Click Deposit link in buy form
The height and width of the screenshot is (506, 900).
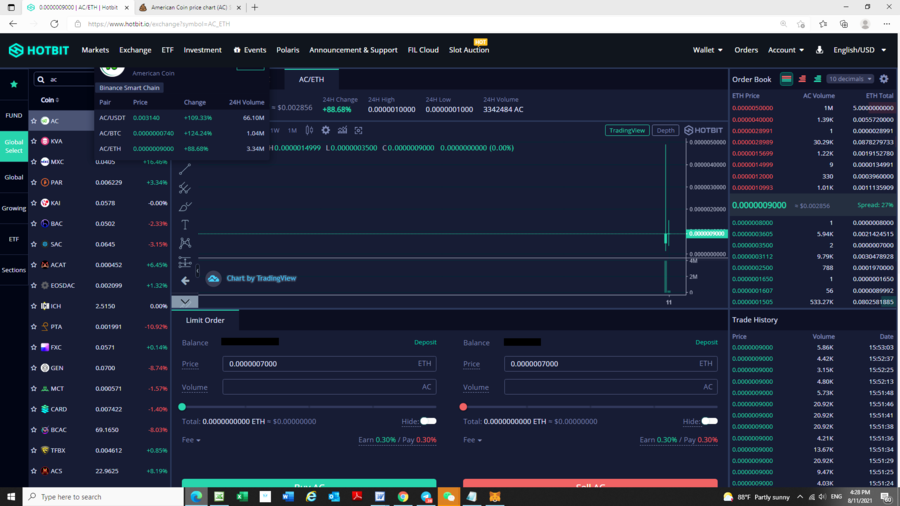[x=425, y=342]
